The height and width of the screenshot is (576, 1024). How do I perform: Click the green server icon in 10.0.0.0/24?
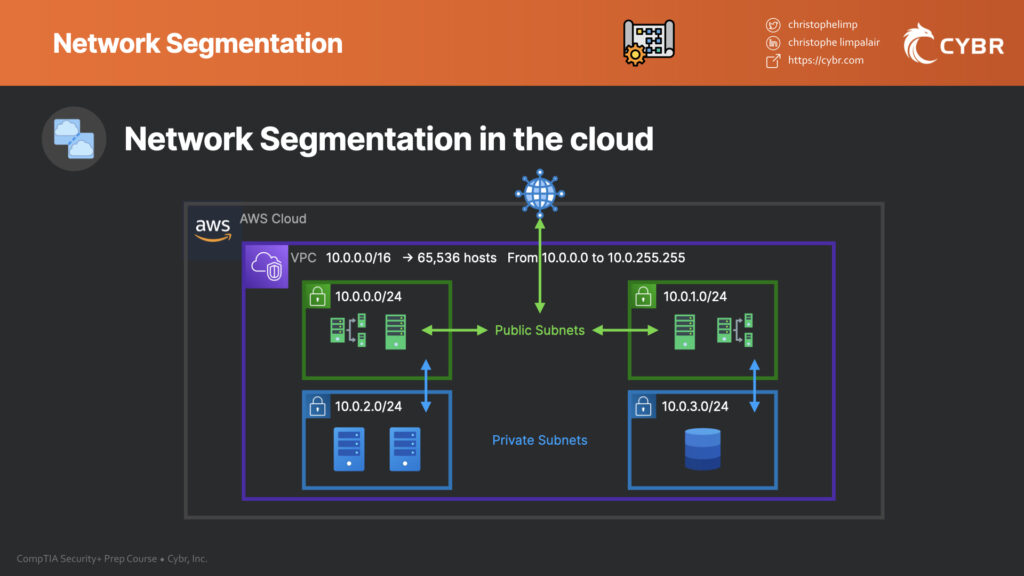pyautogui.click(x=395, y=332)
